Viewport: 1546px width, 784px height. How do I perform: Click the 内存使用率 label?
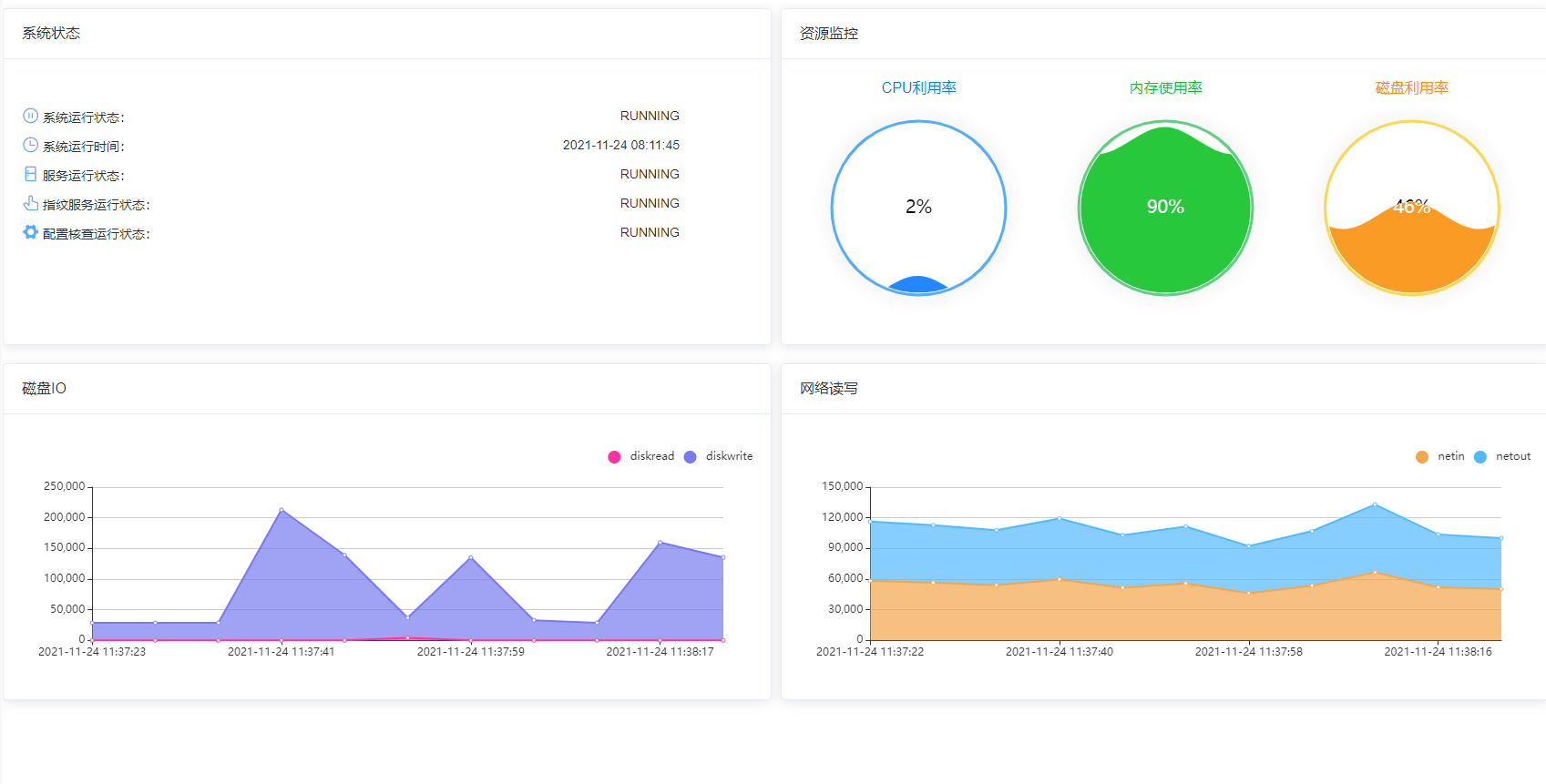click(1165, 88)
